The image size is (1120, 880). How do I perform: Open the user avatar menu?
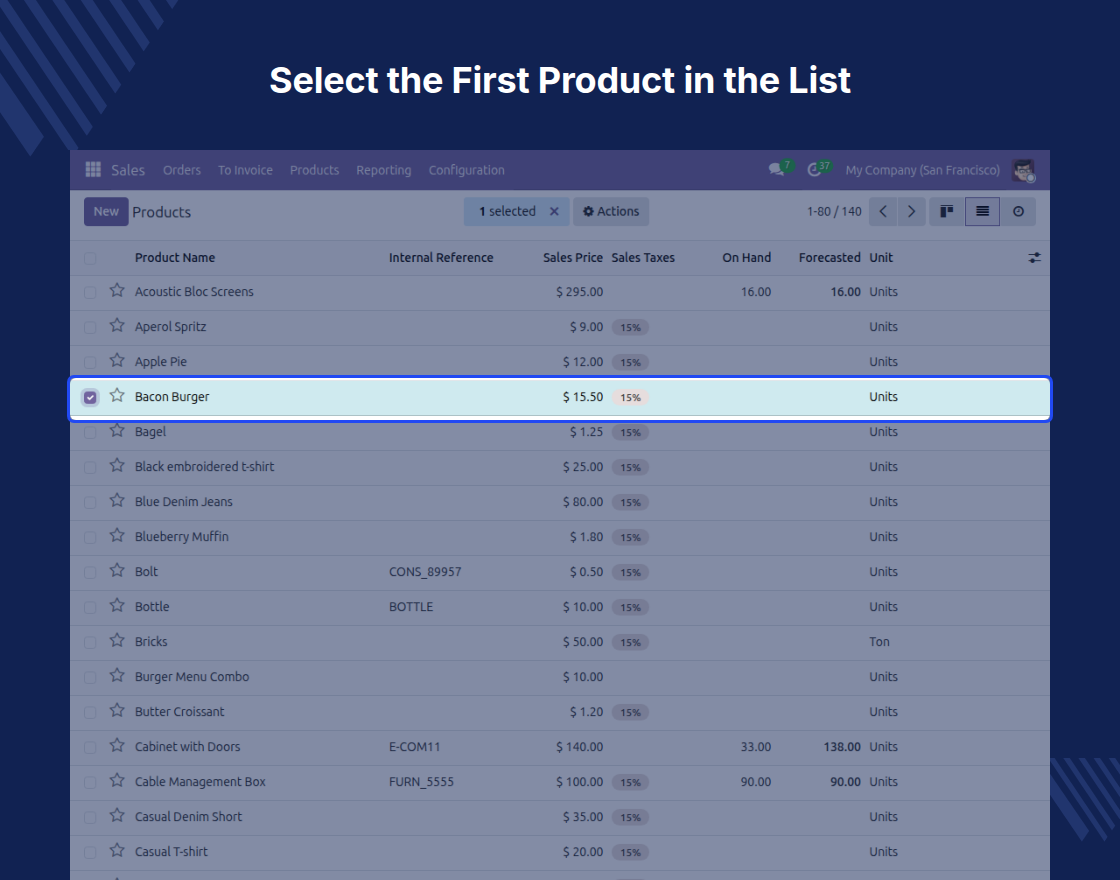tap(1024, 170)
